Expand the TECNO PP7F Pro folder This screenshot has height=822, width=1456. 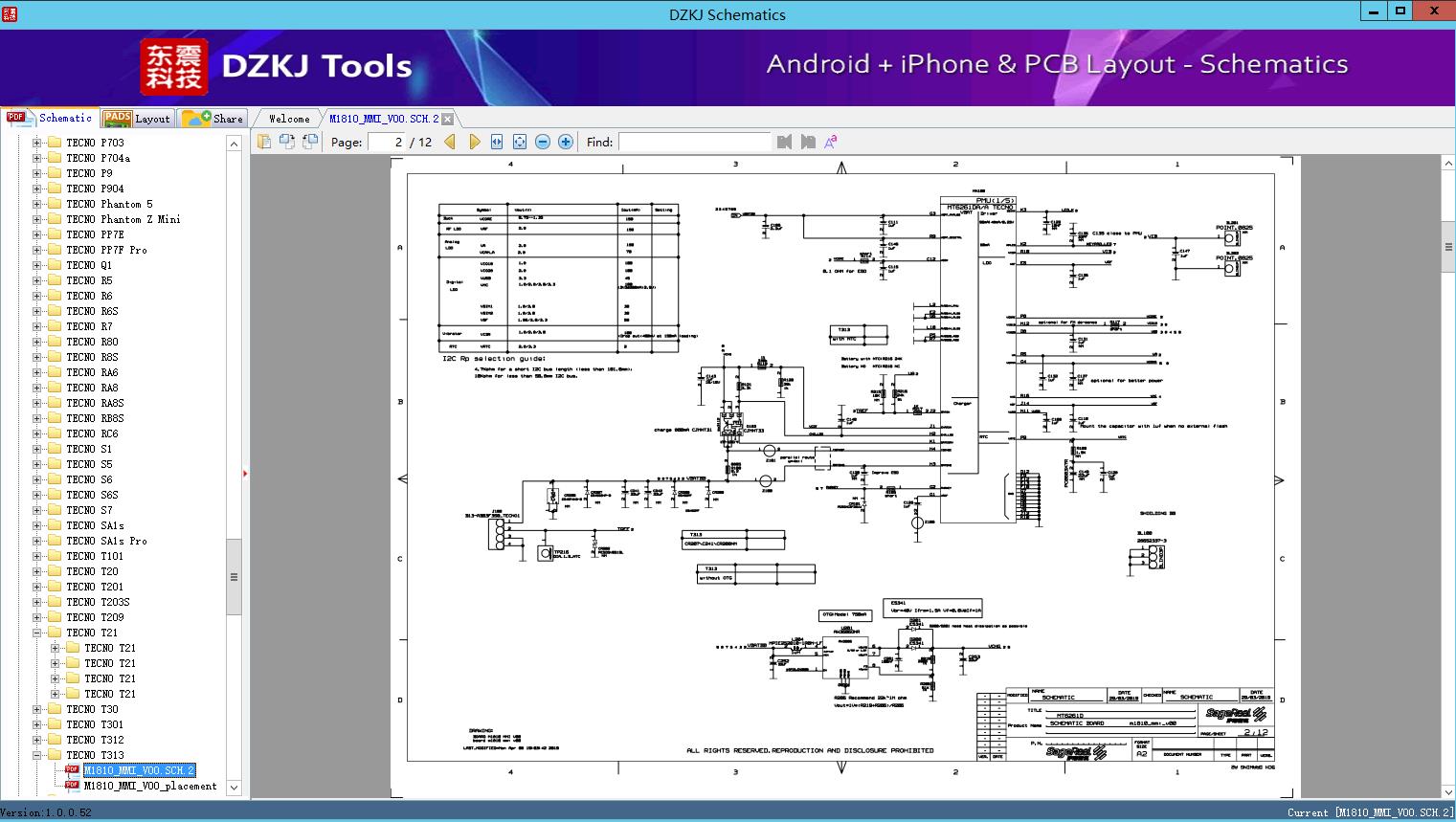[37, 250]
